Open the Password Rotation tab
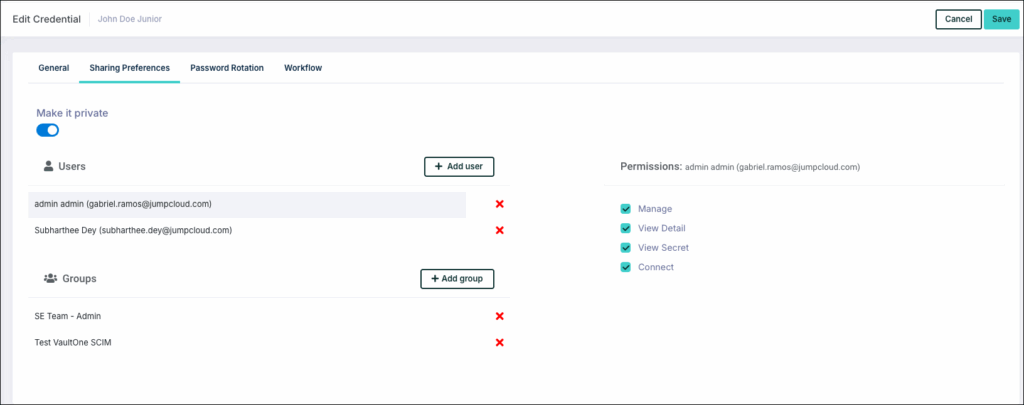 (227, 68)
